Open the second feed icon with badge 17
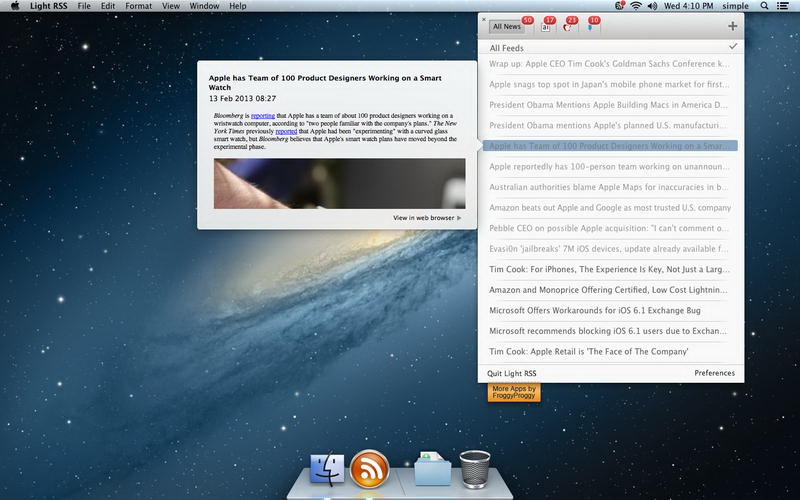The image size is (800, 500). pos(546,26)
